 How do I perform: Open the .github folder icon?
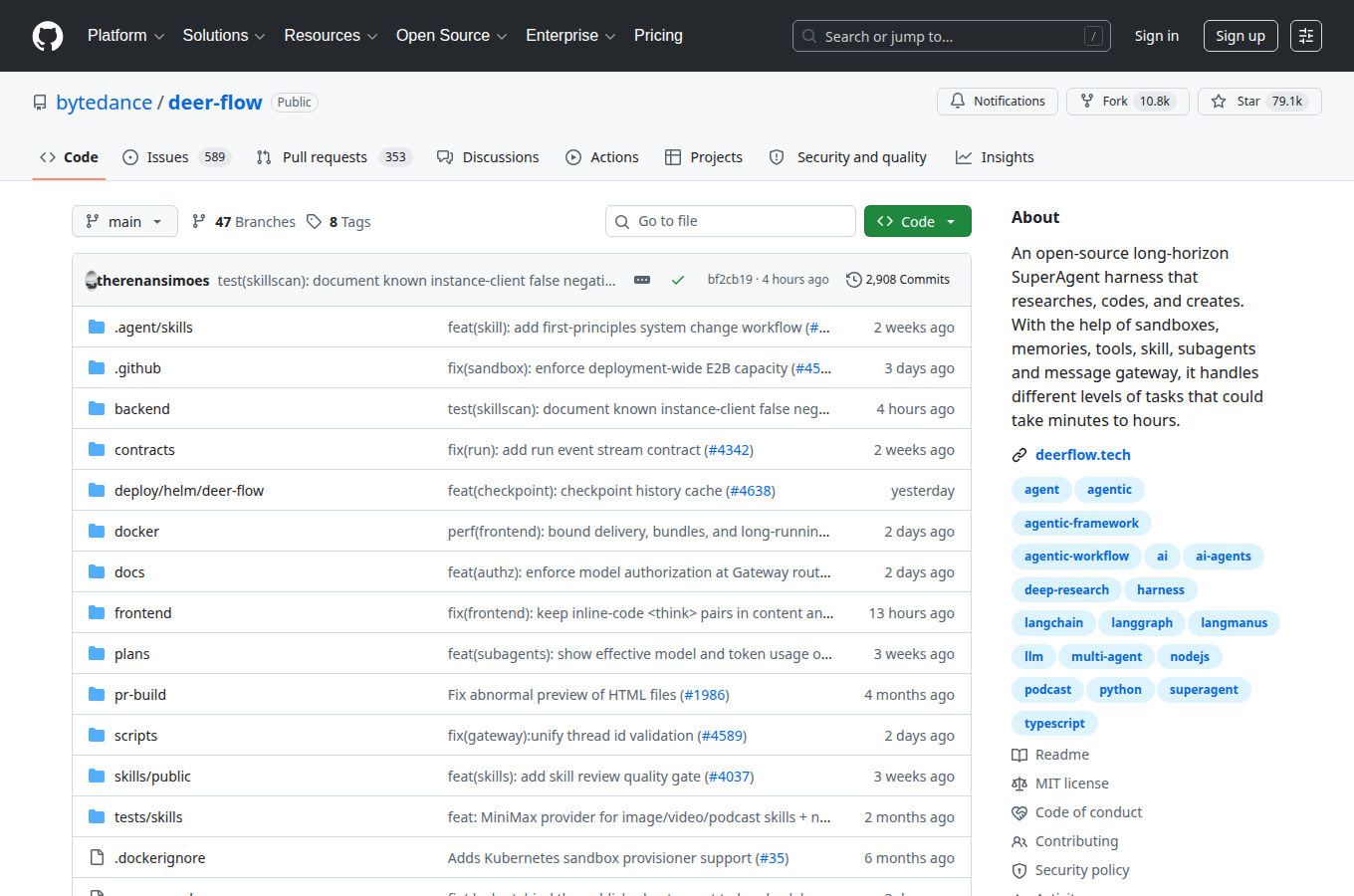point(97,367)
